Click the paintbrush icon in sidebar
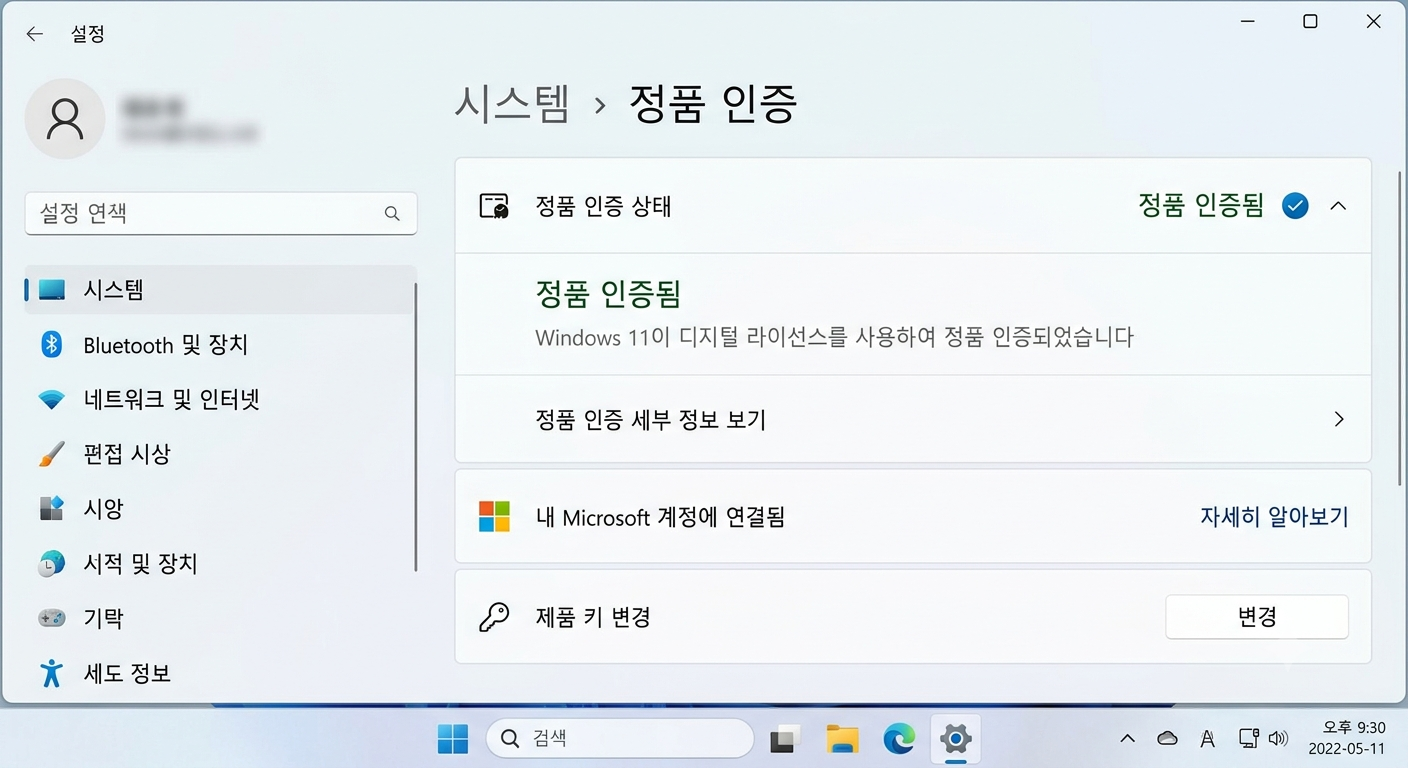 point(52,454)
